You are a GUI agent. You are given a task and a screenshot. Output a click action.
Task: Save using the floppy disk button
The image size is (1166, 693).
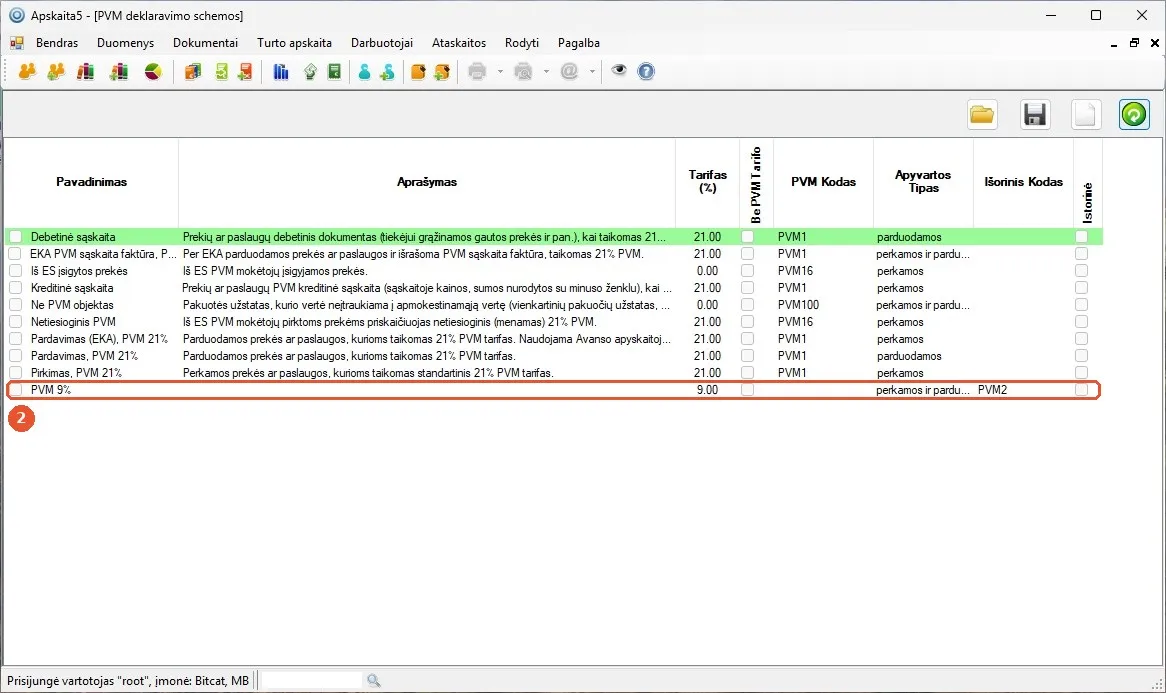tap(1035, 115)
